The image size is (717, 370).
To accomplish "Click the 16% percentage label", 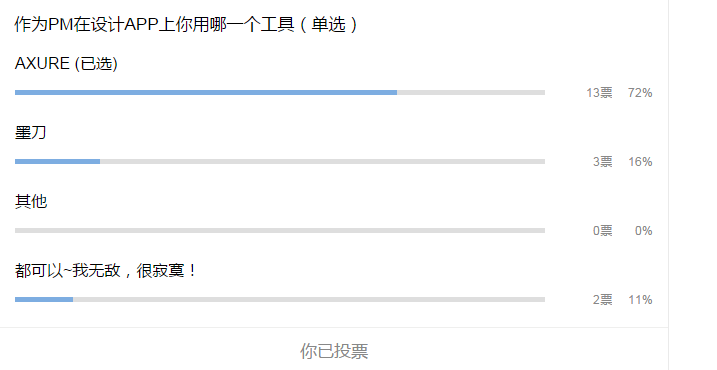I will 640,161.
